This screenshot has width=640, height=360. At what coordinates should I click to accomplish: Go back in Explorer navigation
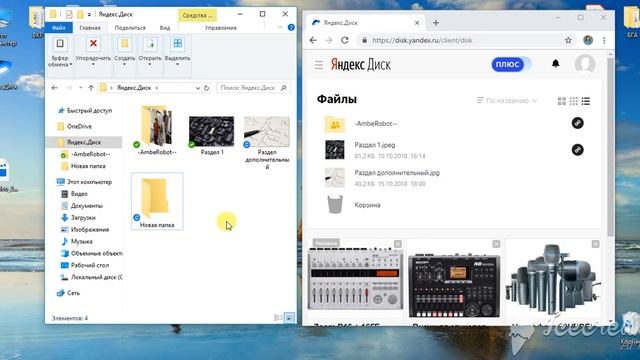[54, 88]
